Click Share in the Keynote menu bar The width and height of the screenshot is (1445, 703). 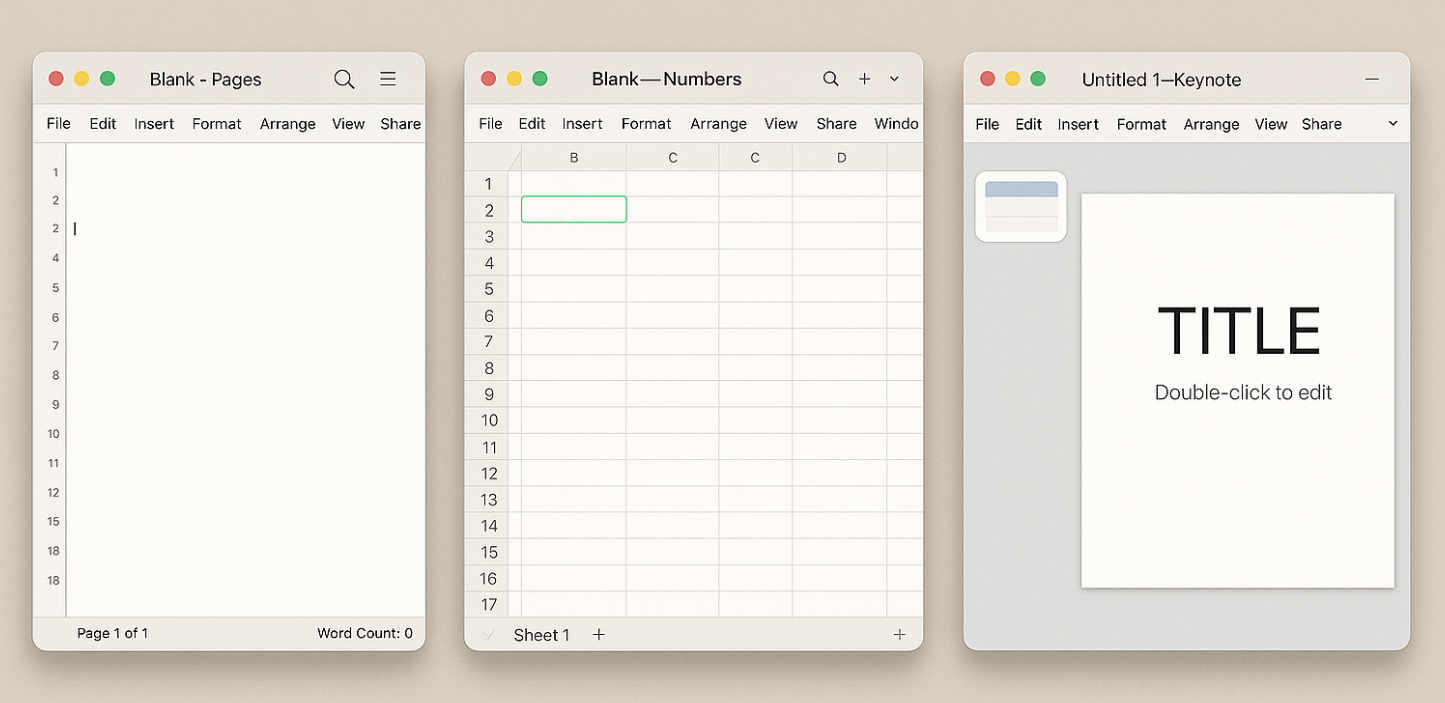1322,124
